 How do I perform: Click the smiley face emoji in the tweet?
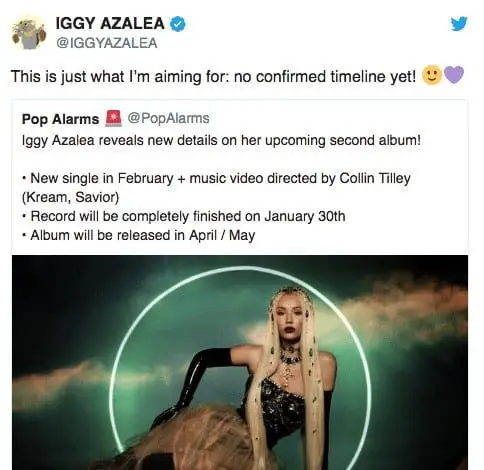click(432, 75)
